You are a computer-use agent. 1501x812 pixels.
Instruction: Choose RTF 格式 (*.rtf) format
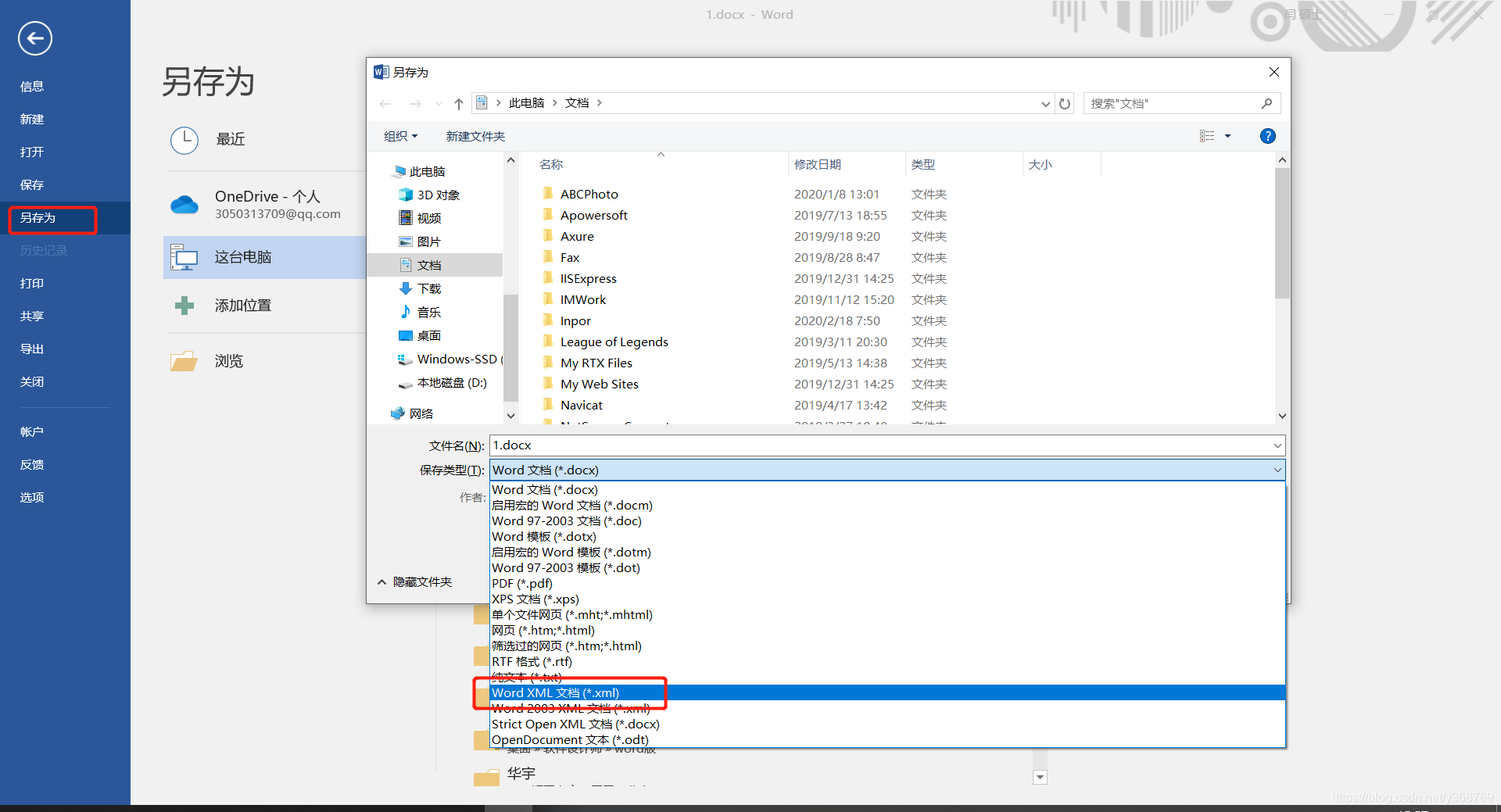(x=887, y=661)
